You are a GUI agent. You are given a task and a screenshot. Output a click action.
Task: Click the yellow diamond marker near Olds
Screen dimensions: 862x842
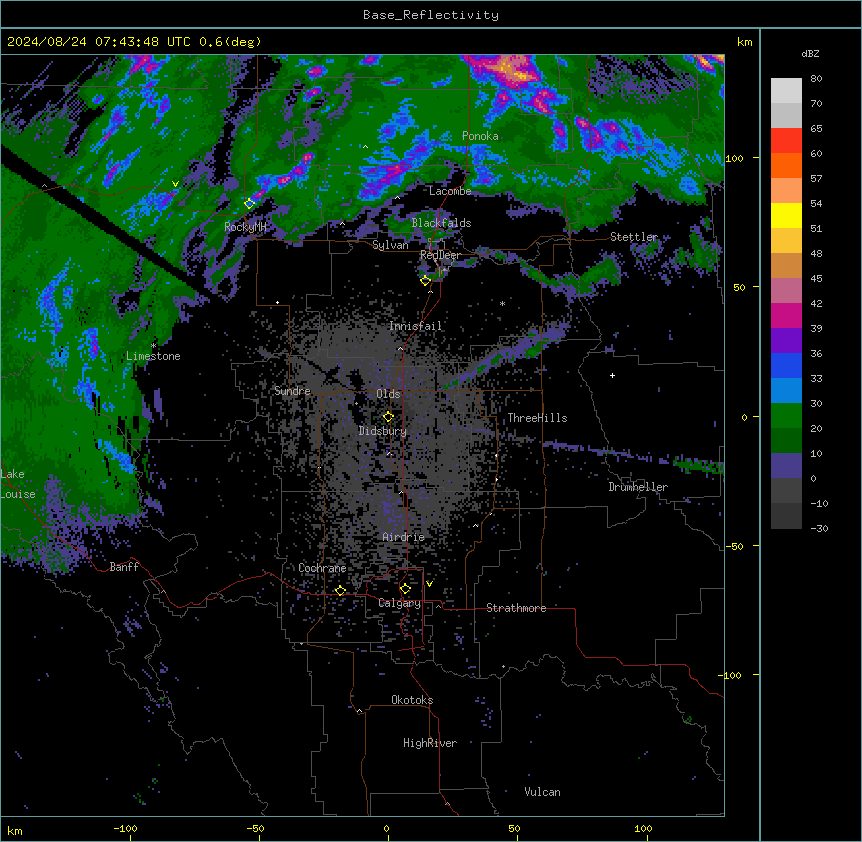point(388,417)
